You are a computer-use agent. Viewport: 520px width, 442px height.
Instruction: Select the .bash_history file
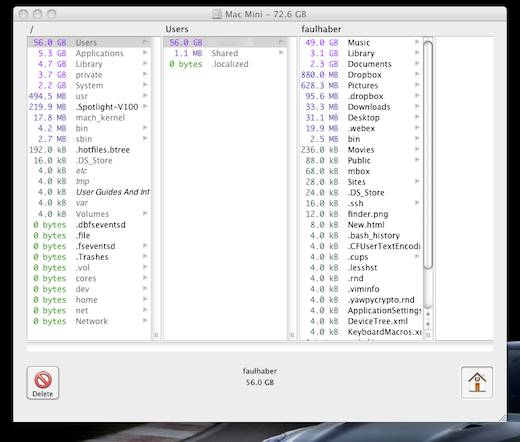tap(361, 235)
